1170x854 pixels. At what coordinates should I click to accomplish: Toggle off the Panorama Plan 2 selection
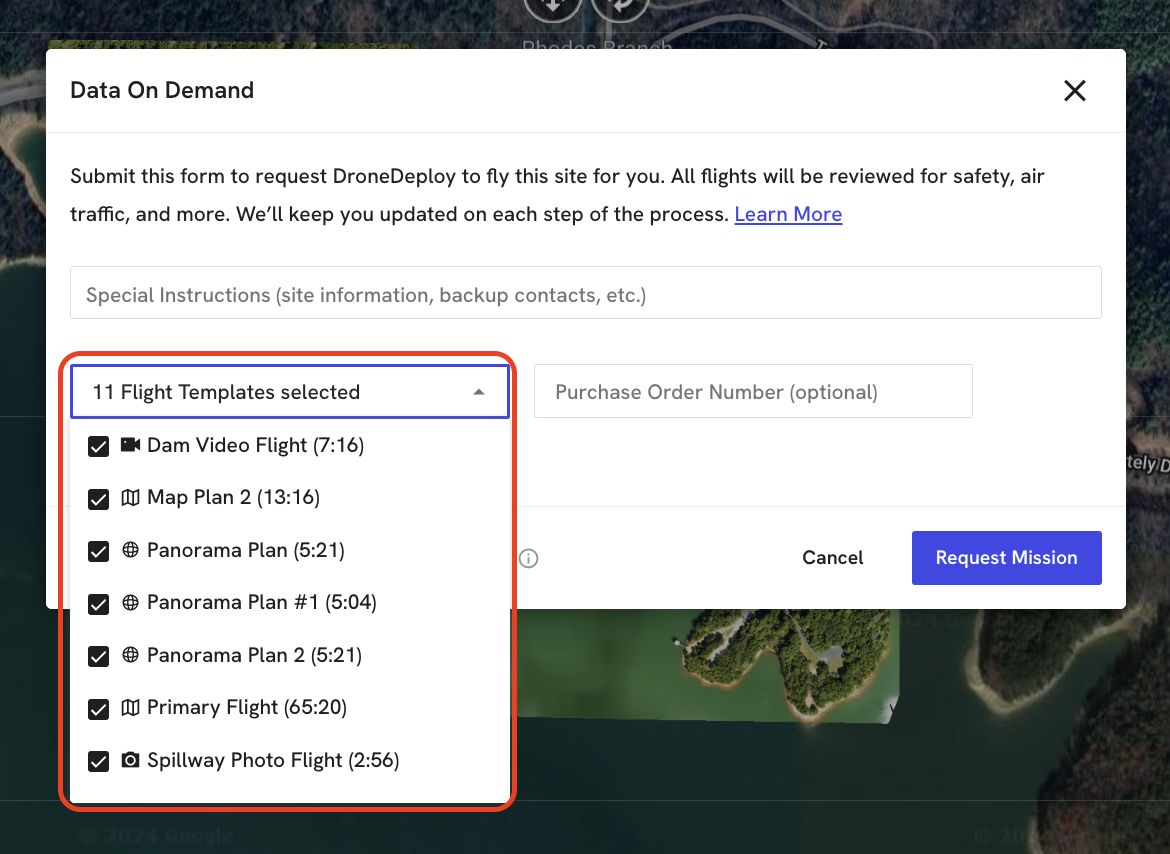click(98, 656)
